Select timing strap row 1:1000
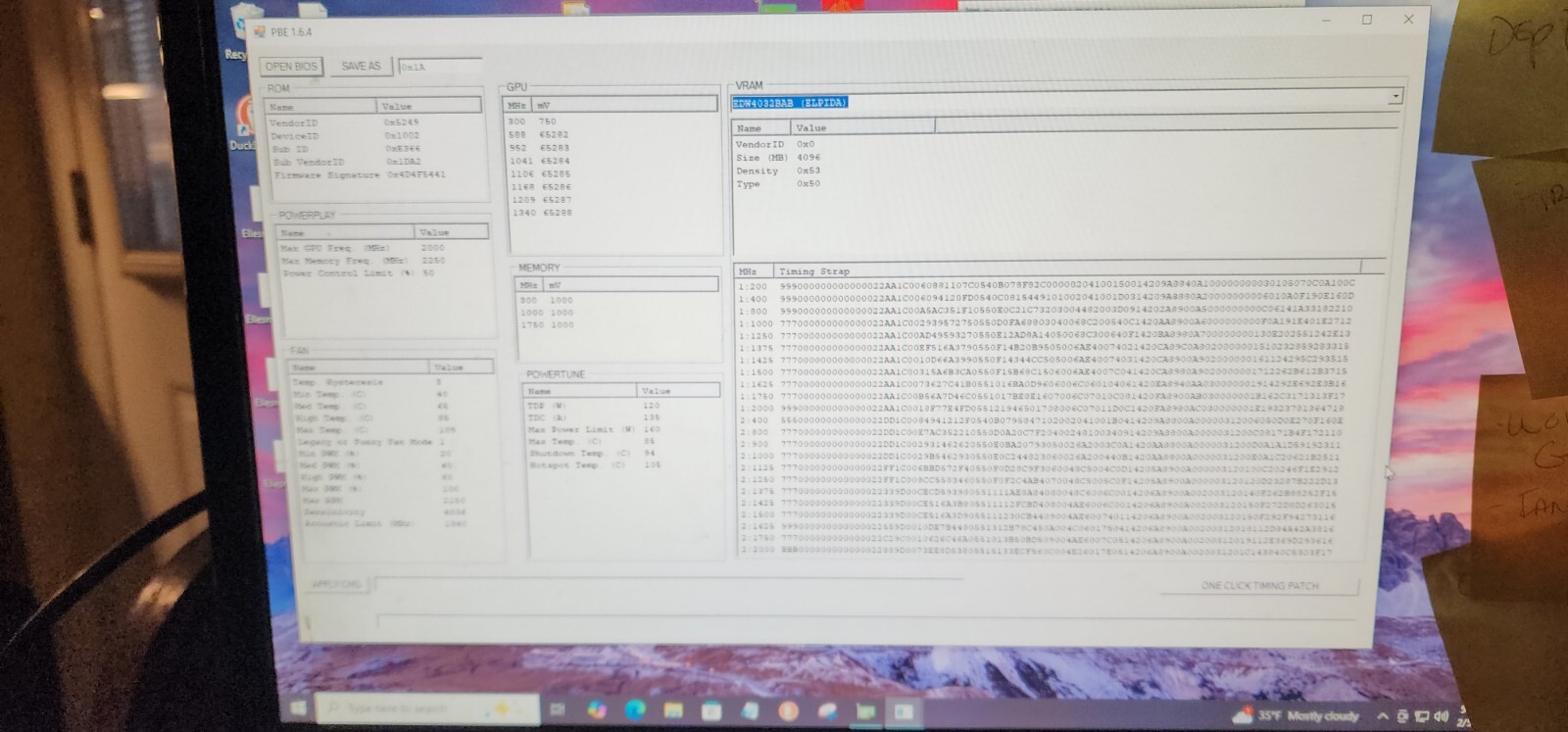 [1047, 322]
